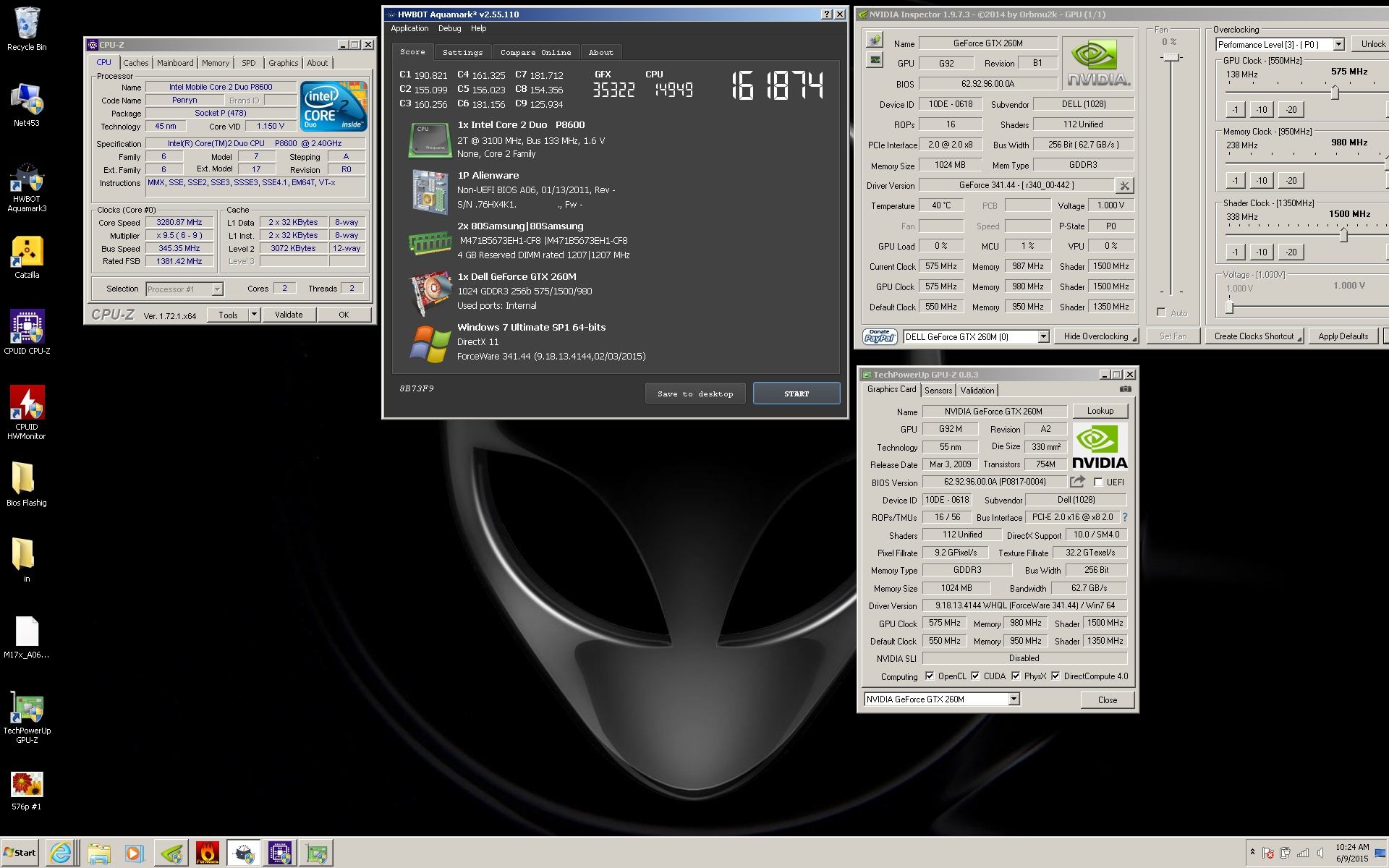Toggle the UEFI checkbox in GPU-Z
This screenshot has width=1389, height=868.
(x=1098, y=482)
